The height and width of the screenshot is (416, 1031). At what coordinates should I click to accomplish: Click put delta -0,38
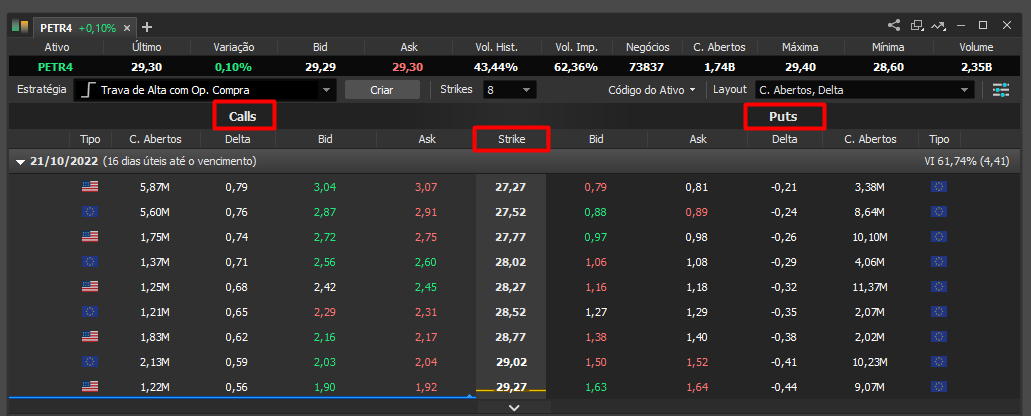coord(784,337)
